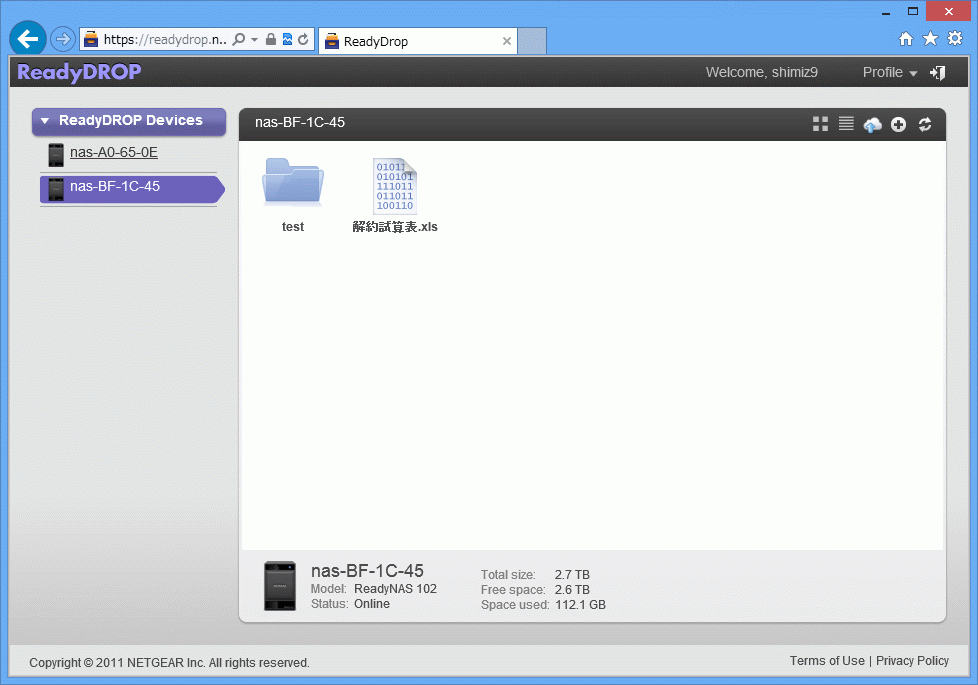Screen dimensions: 978x685
Task: Click the logout door icon
Action: [x=937, y=72]
